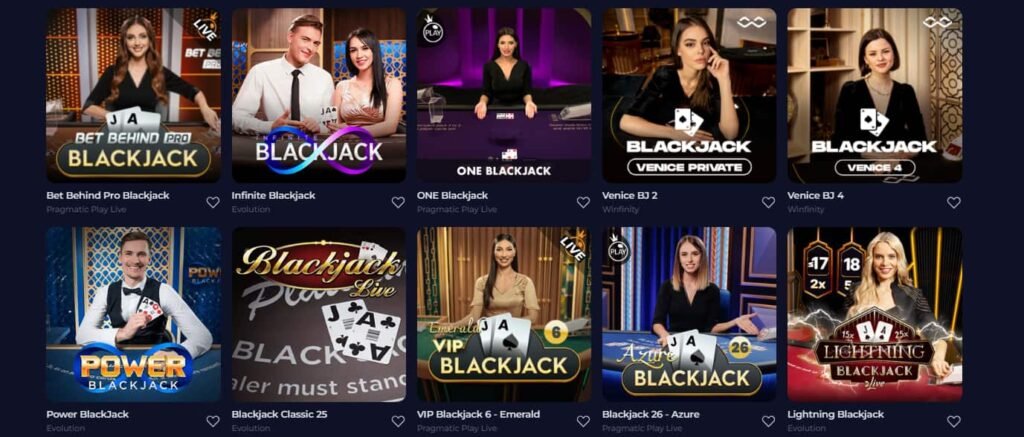Viewport: 1024px width, 437px height.
Task: Select Lightning Blackjack Live thumbnail
Action: pyautogui.click(x=874, y=314)
